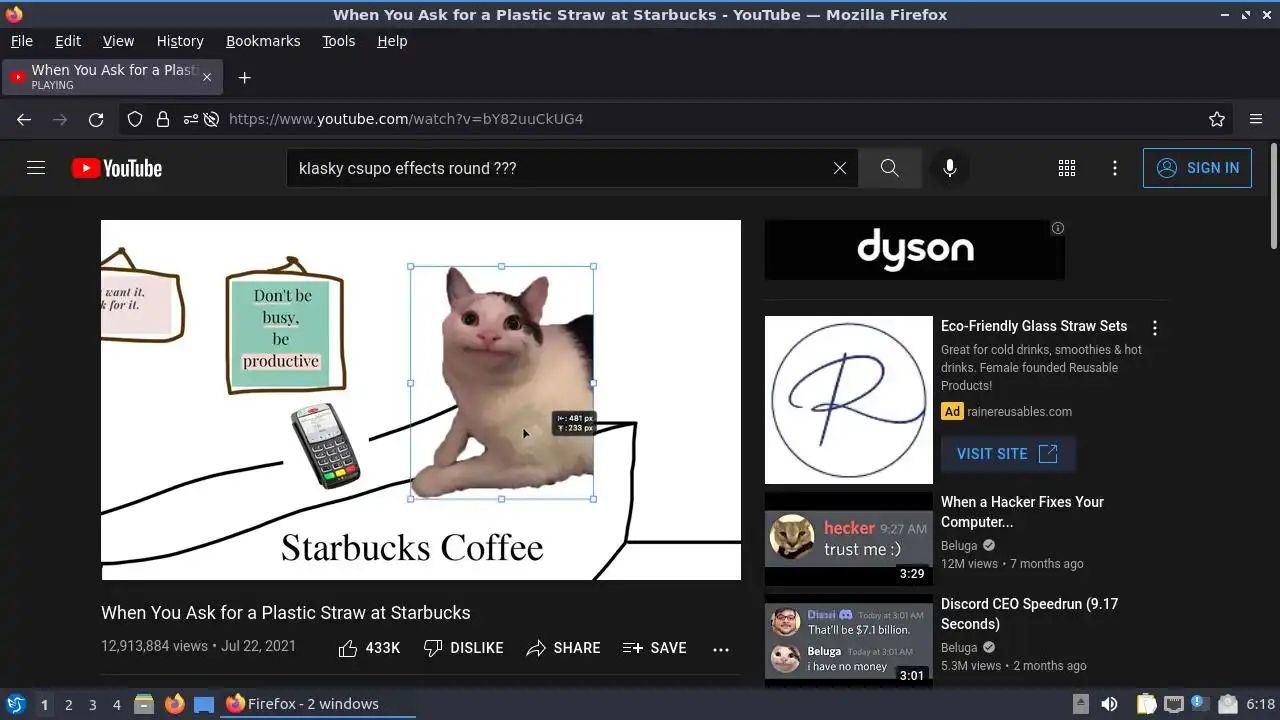Click VISIT SITE for the straw ad

[x=1008, y=454]
